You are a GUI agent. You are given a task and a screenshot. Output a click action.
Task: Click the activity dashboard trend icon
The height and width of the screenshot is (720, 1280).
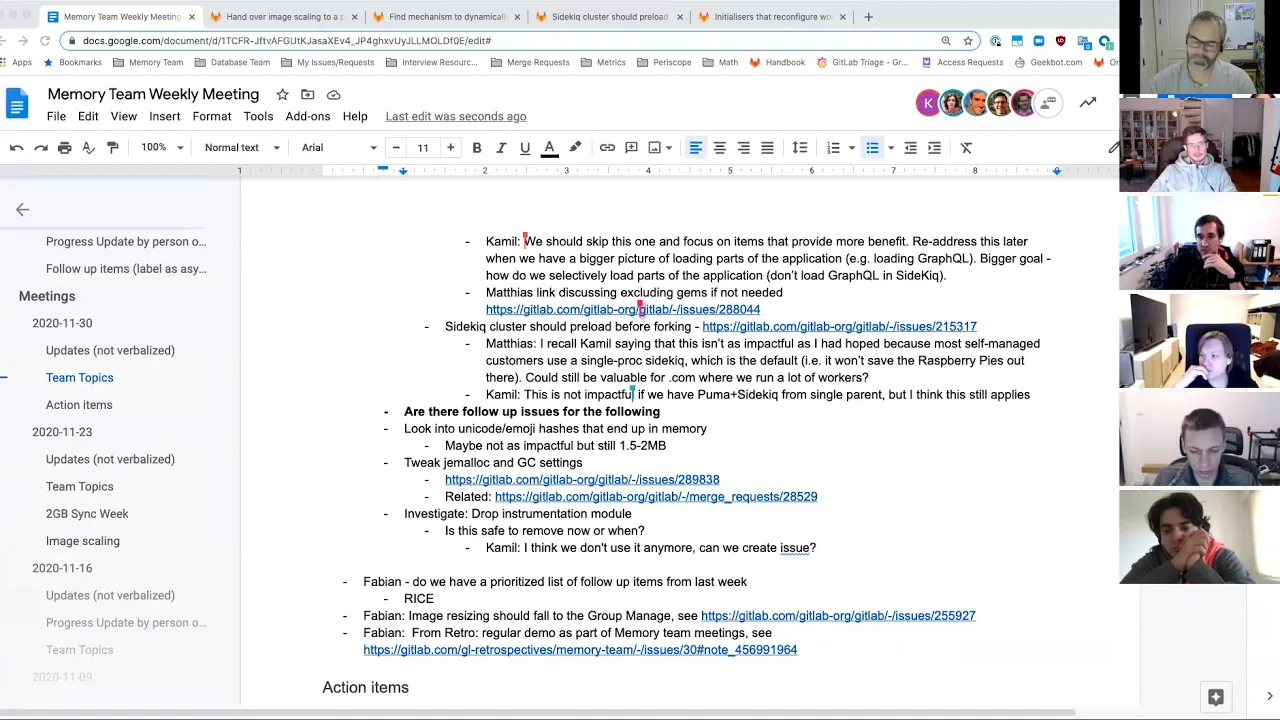pos(1088,103)
